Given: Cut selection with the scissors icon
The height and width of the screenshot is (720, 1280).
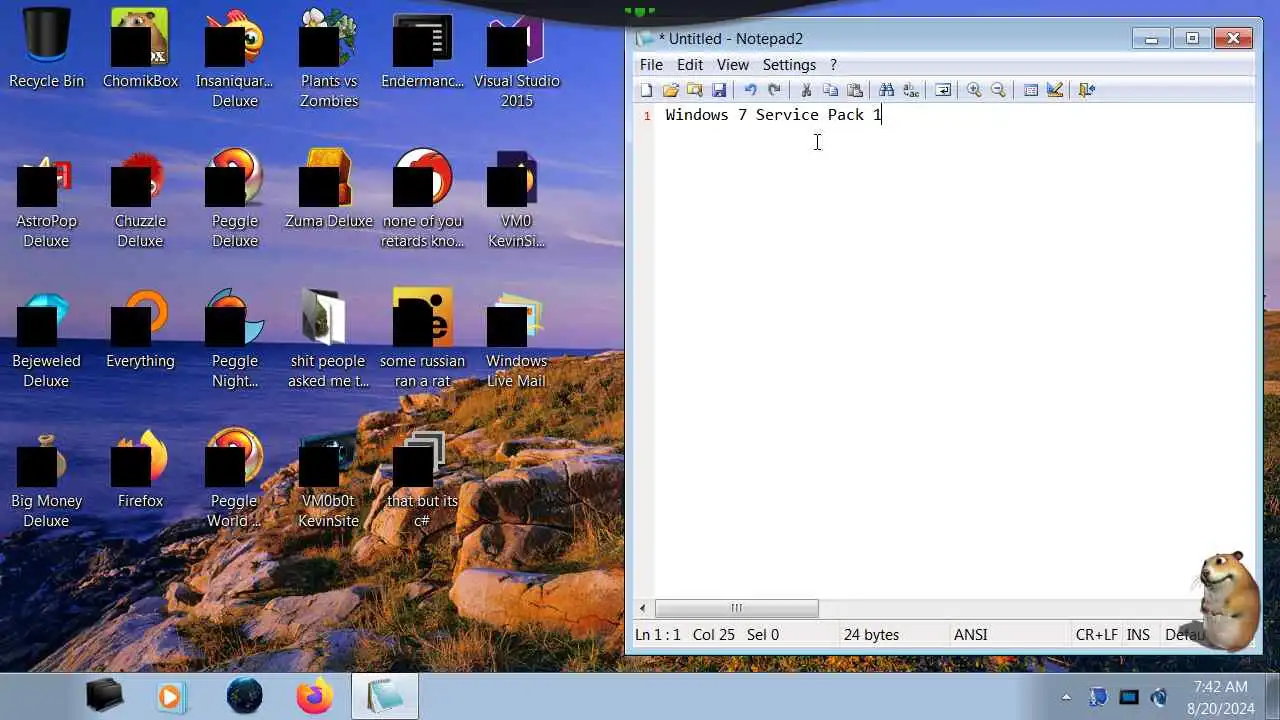Looking at the screenshot, I should 806,90.
